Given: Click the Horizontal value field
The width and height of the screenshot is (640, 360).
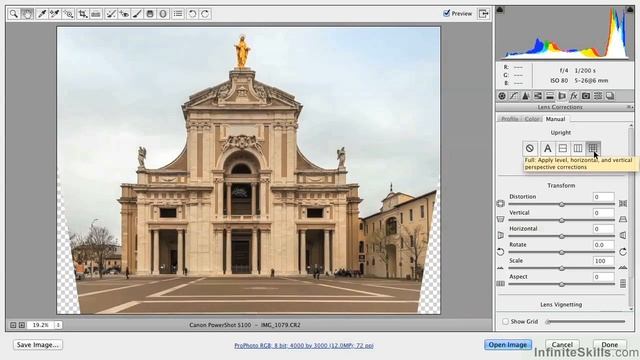Looking at the screenshot, I should 603,229.
